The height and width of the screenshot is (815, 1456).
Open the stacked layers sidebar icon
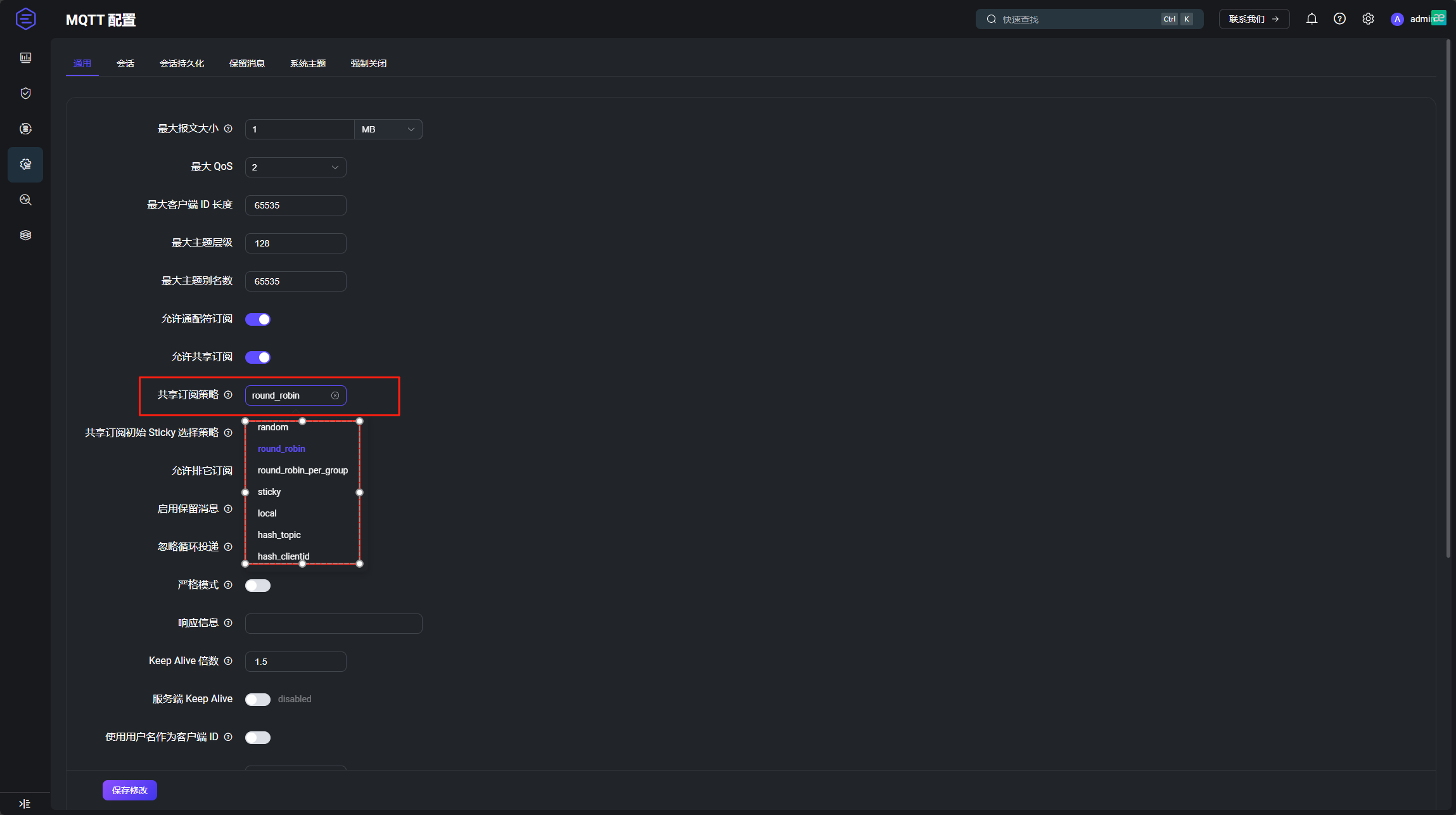tap(25, 235)
